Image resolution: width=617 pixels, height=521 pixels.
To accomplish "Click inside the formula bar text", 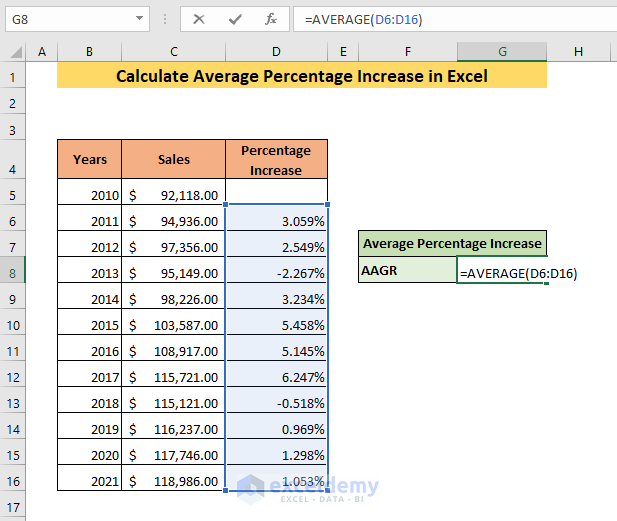I will point(455,19).
